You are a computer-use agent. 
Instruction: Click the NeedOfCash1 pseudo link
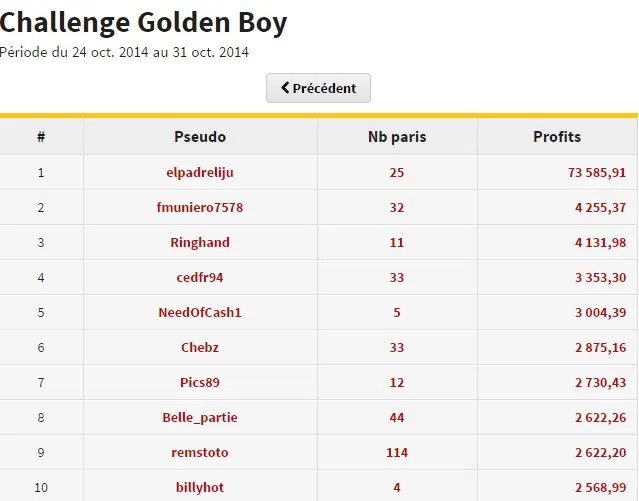200,313
